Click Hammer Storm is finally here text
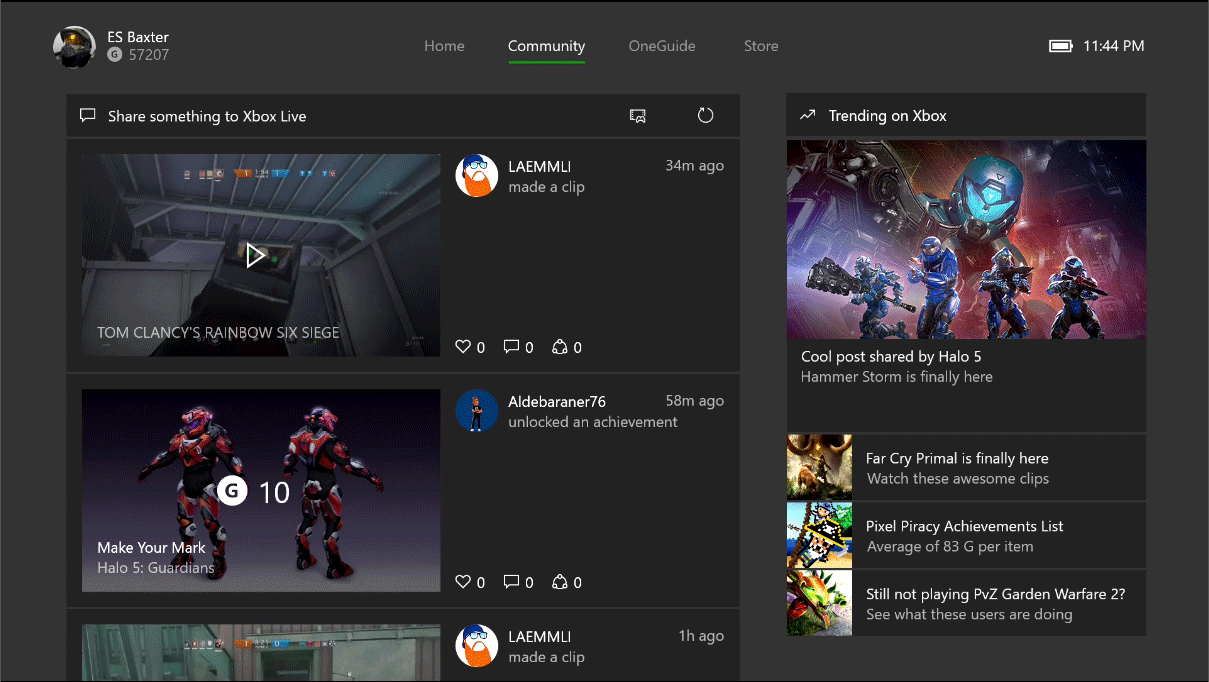Viewport: 1209px width, 682px height. [x=897, y=377]
